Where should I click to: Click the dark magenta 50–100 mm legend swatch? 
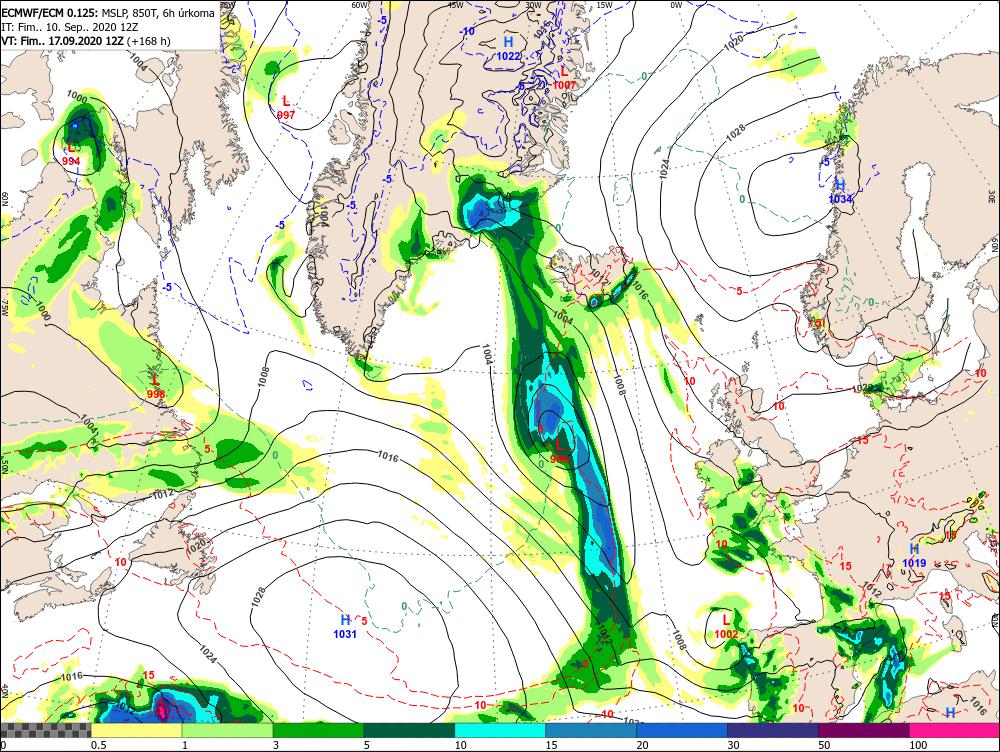863,730
